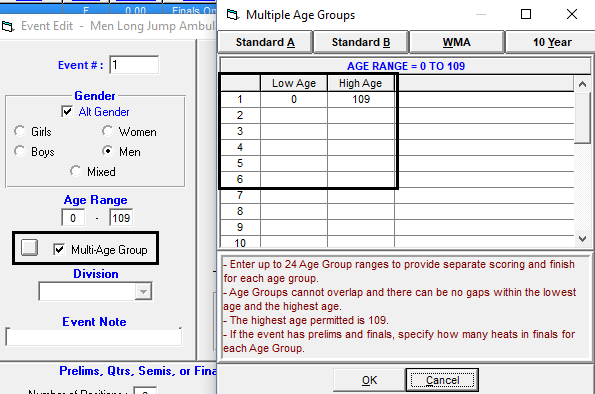Click the High Age column header
595x394 pixels.
[361, 83]
